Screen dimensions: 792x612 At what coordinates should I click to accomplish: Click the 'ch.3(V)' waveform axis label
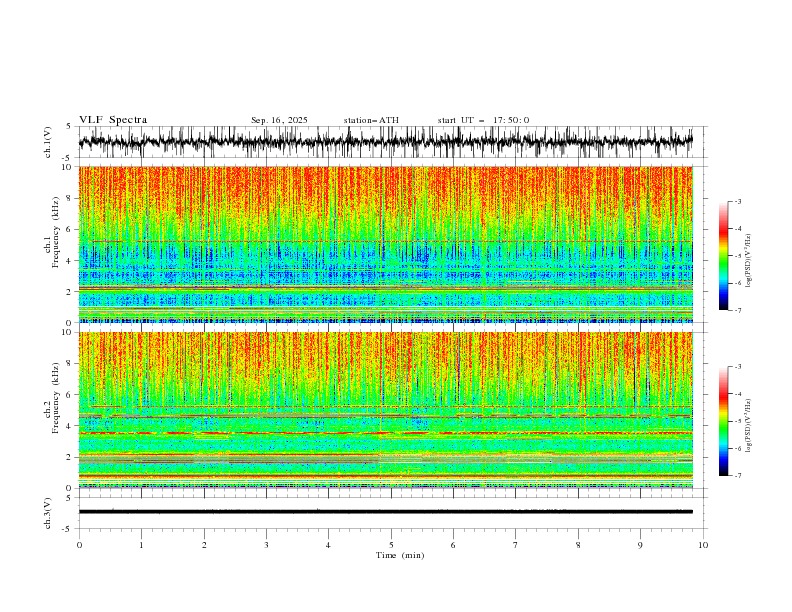tap(48, 513)
